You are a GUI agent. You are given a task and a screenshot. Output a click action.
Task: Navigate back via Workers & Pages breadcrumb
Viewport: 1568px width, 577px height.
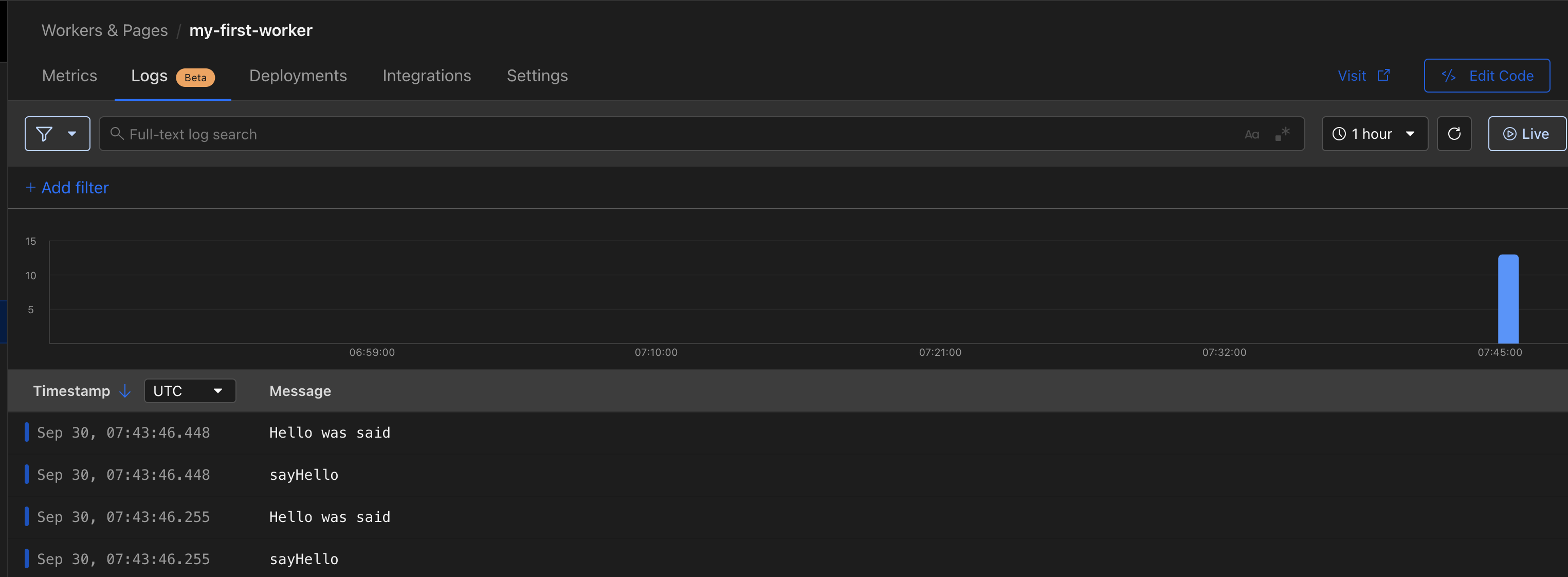coord(104,30)
